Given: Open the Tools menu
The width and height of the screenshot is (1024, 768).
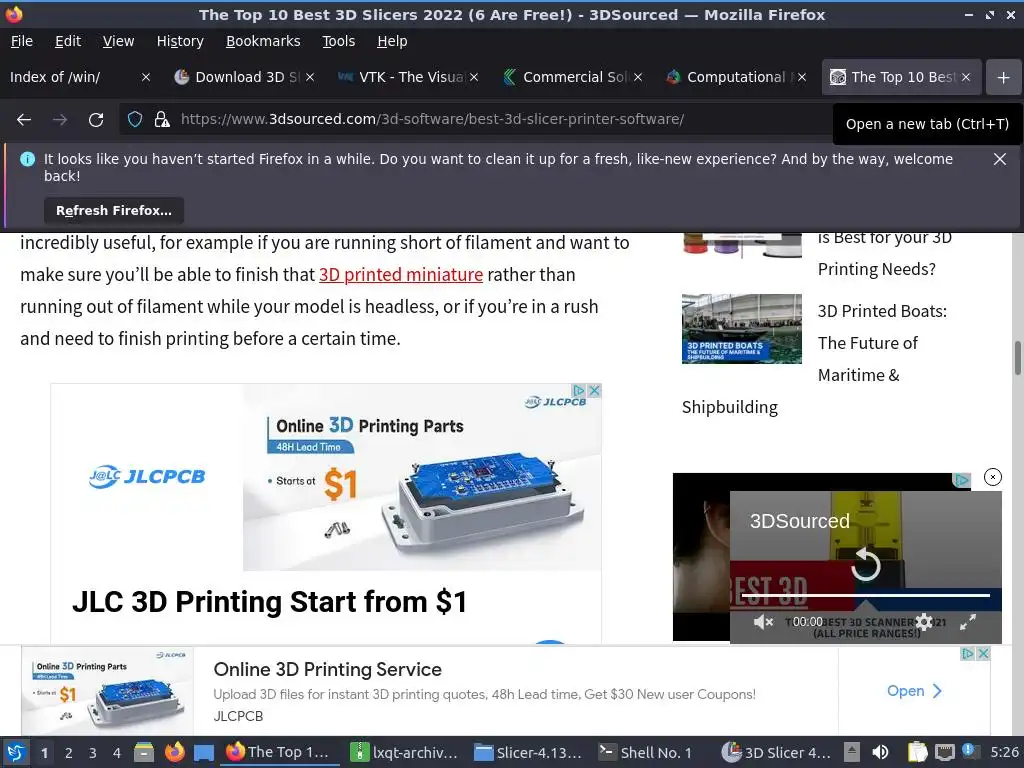Looking at the screenshot, I should pyautogui.click(x=338, y=41).
